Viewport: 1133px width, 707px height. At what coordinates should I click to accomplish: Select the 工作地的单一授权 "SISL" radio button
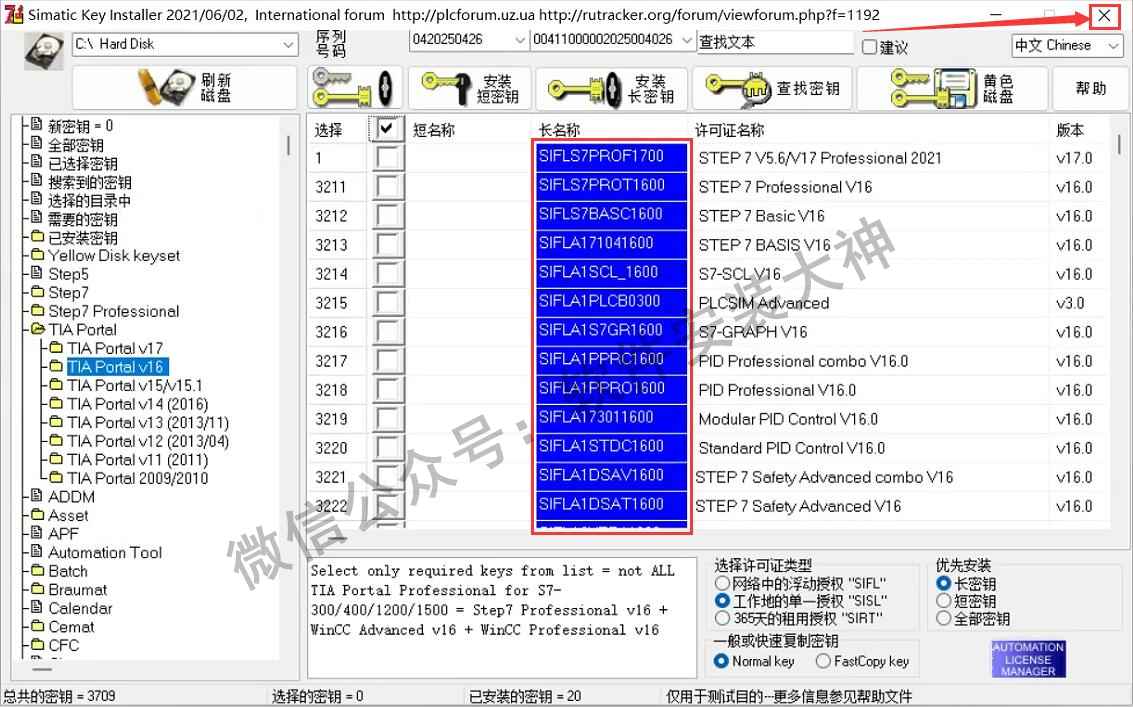722,600
